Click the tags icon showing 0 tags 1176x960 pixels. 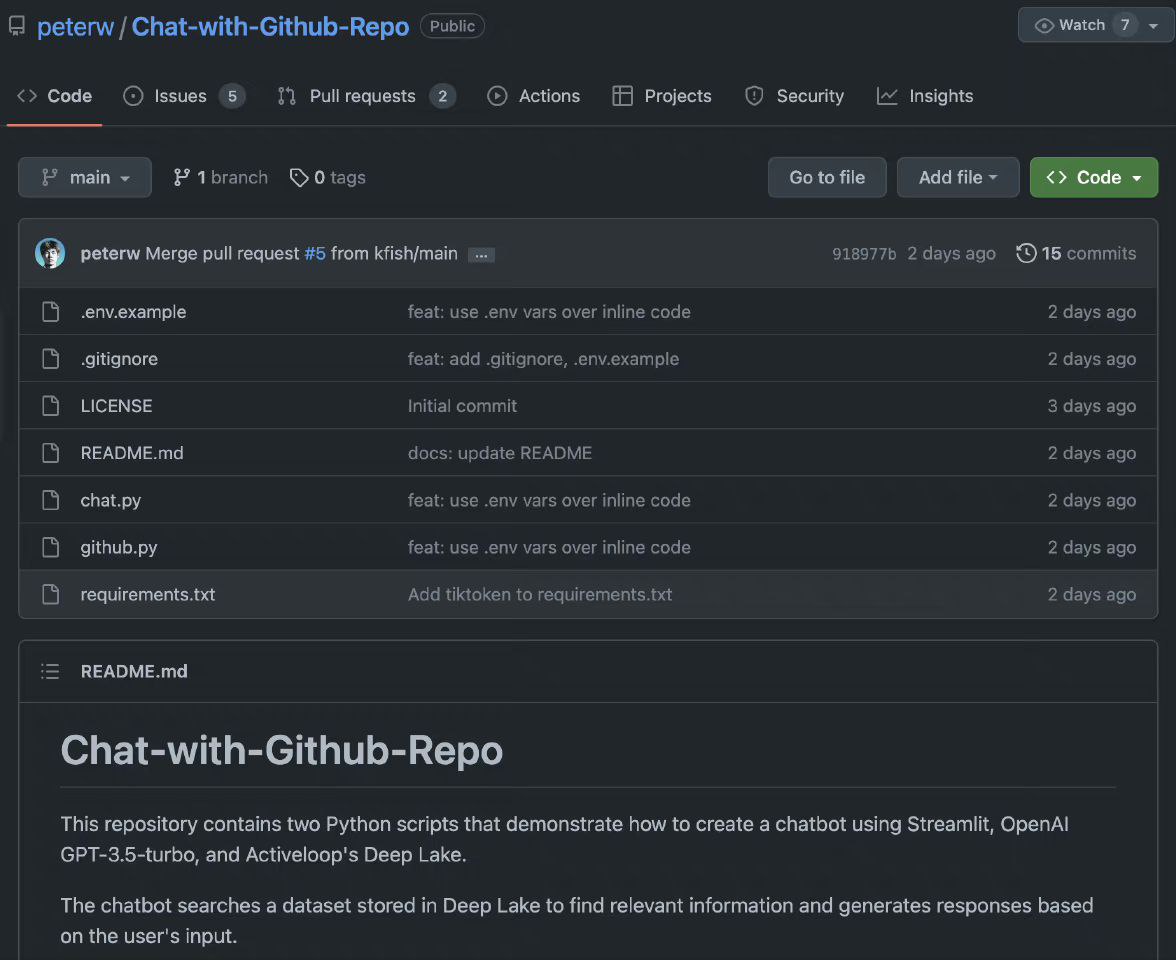pos(299,177)
